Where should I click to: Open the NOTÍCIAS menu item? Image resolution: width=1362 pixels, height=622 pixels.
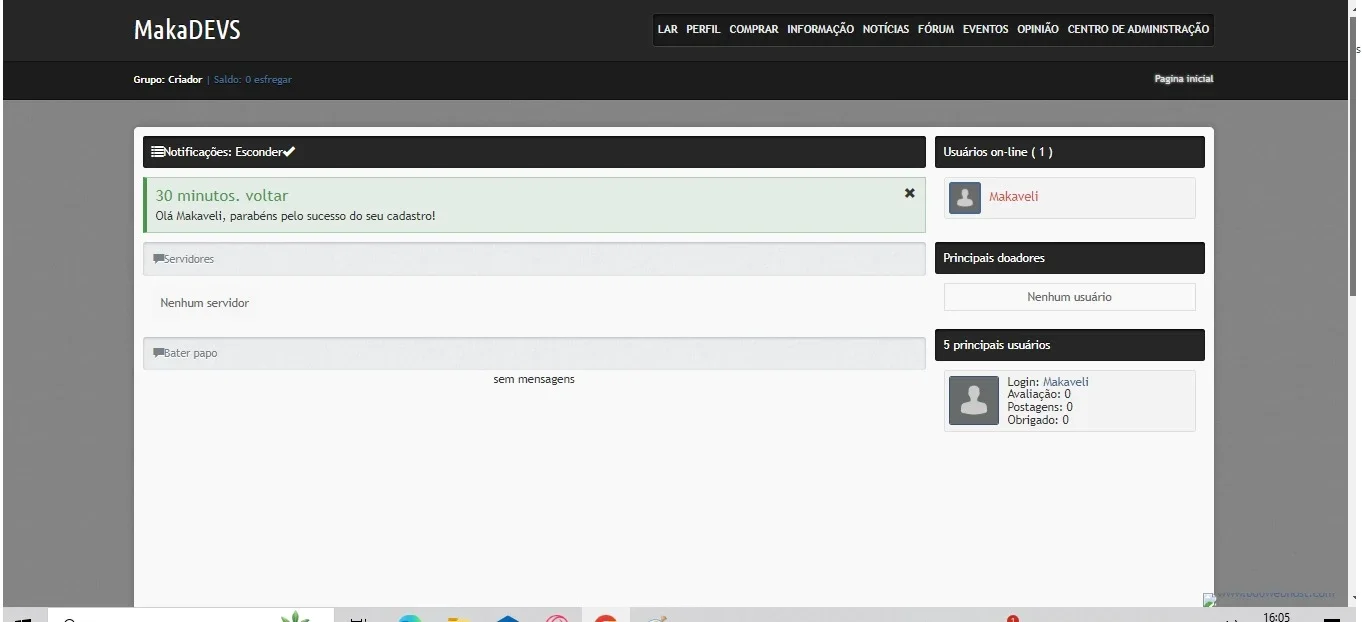point(886,29)
